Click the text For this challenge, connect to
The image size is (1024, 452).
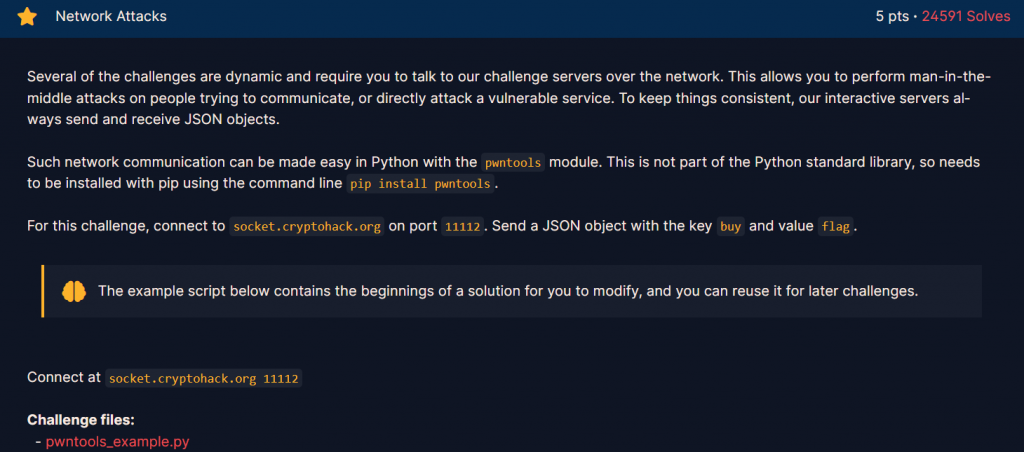click(x=126, y=226)
